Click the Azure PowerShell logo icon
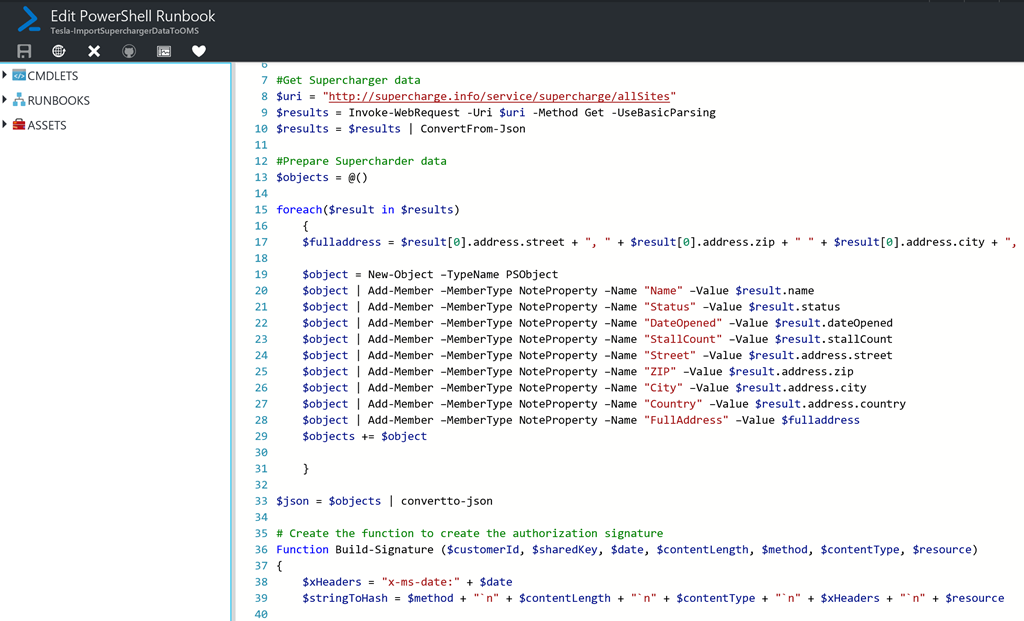The image size is (1024, 621). click(28, 20)
